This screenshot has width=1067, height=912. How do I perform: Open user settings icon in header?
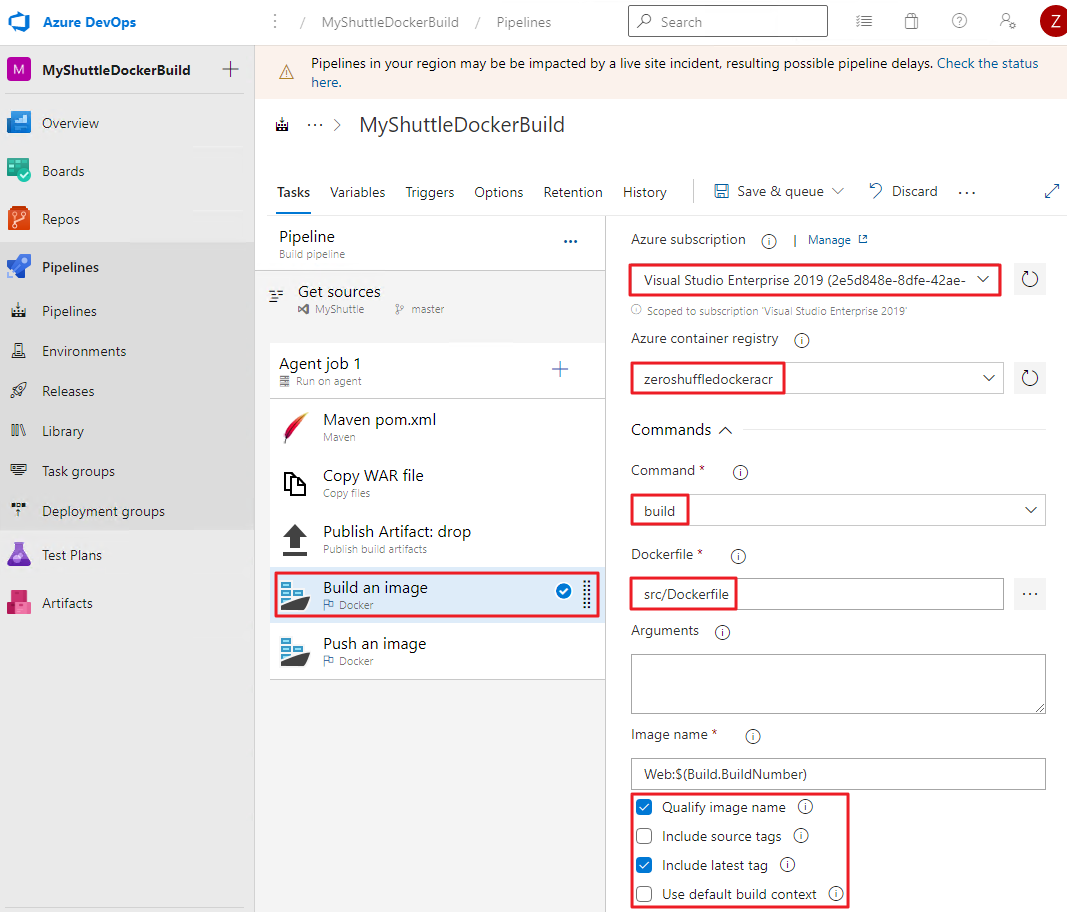pos(1007,21)
